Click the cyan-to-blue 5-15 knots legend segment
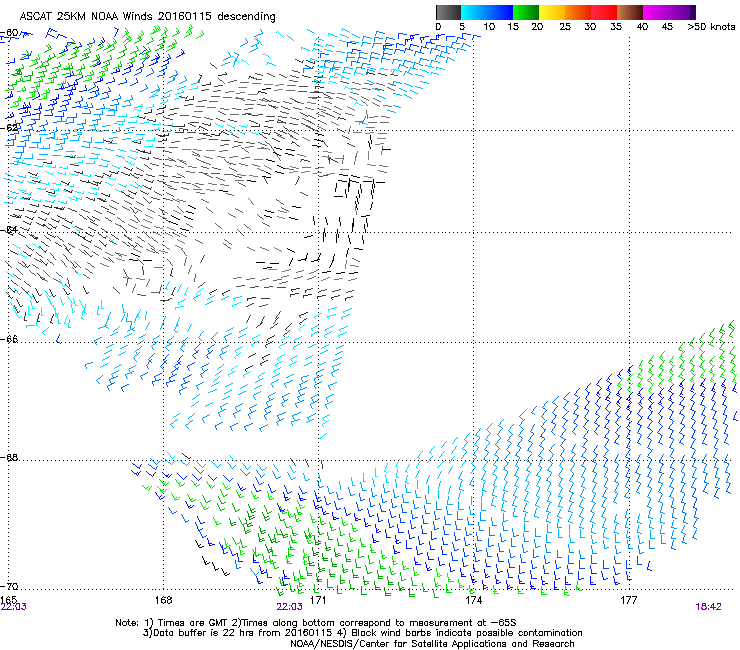Screen dimensions: 740x650 (x=487, y=12)
